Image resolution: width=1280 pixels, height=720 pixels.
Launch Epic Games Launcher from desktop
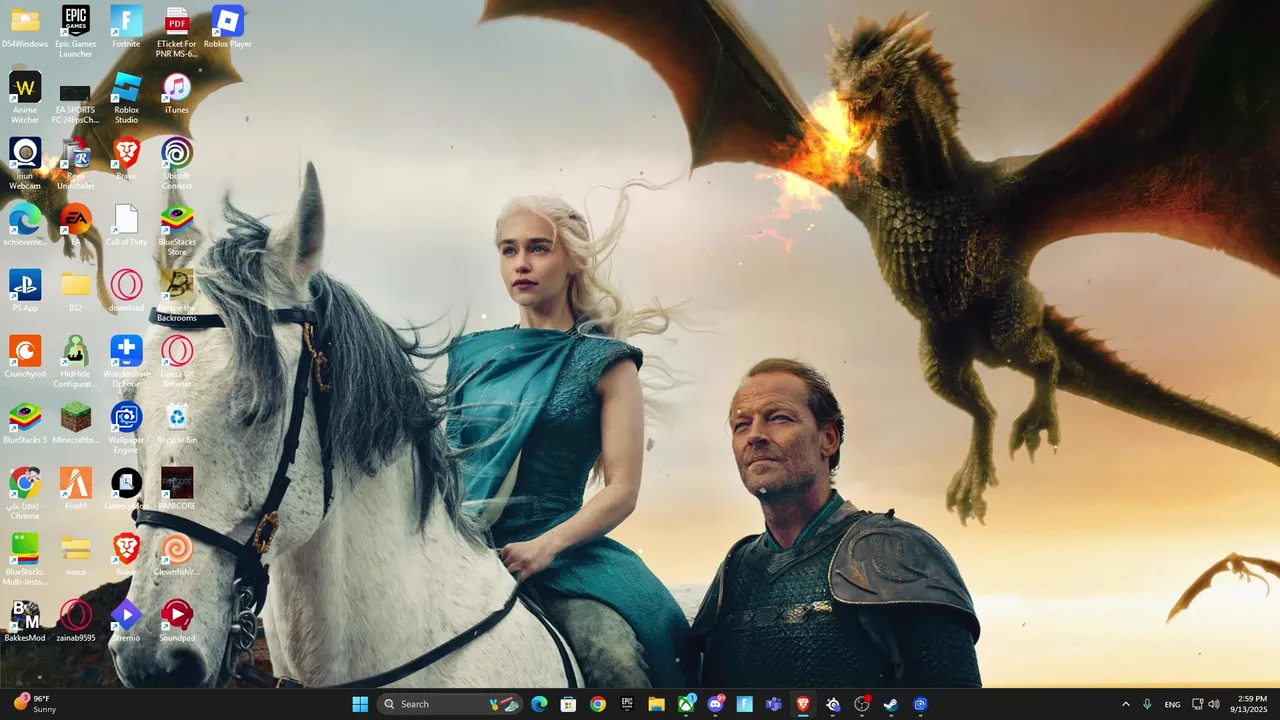[x=75, y=31]
